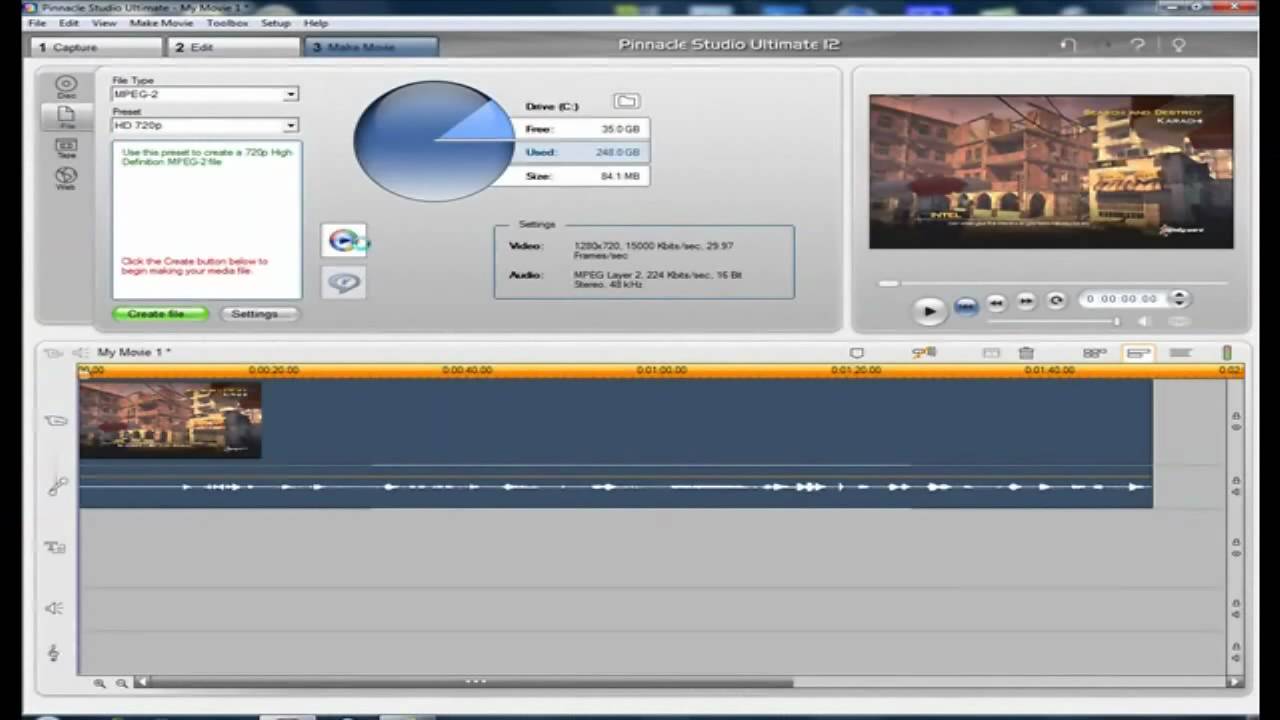Launch Windows Media Player file playback button

point(344,241)
